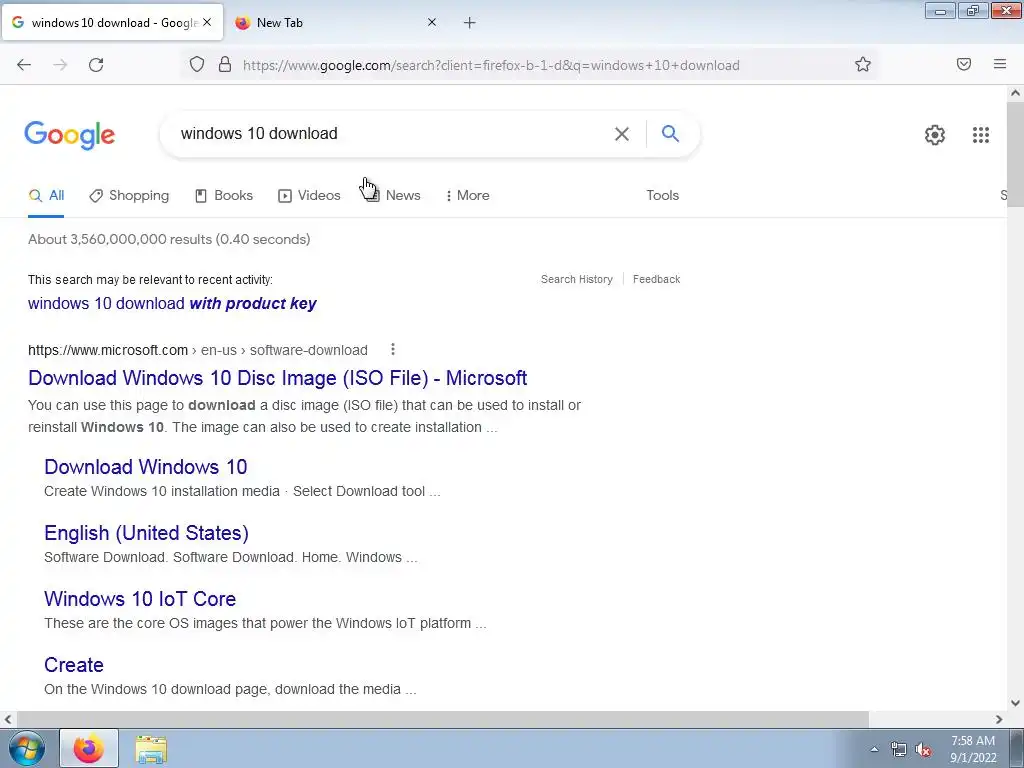Go back to the previous page
1024x768 pixels.
24,65
